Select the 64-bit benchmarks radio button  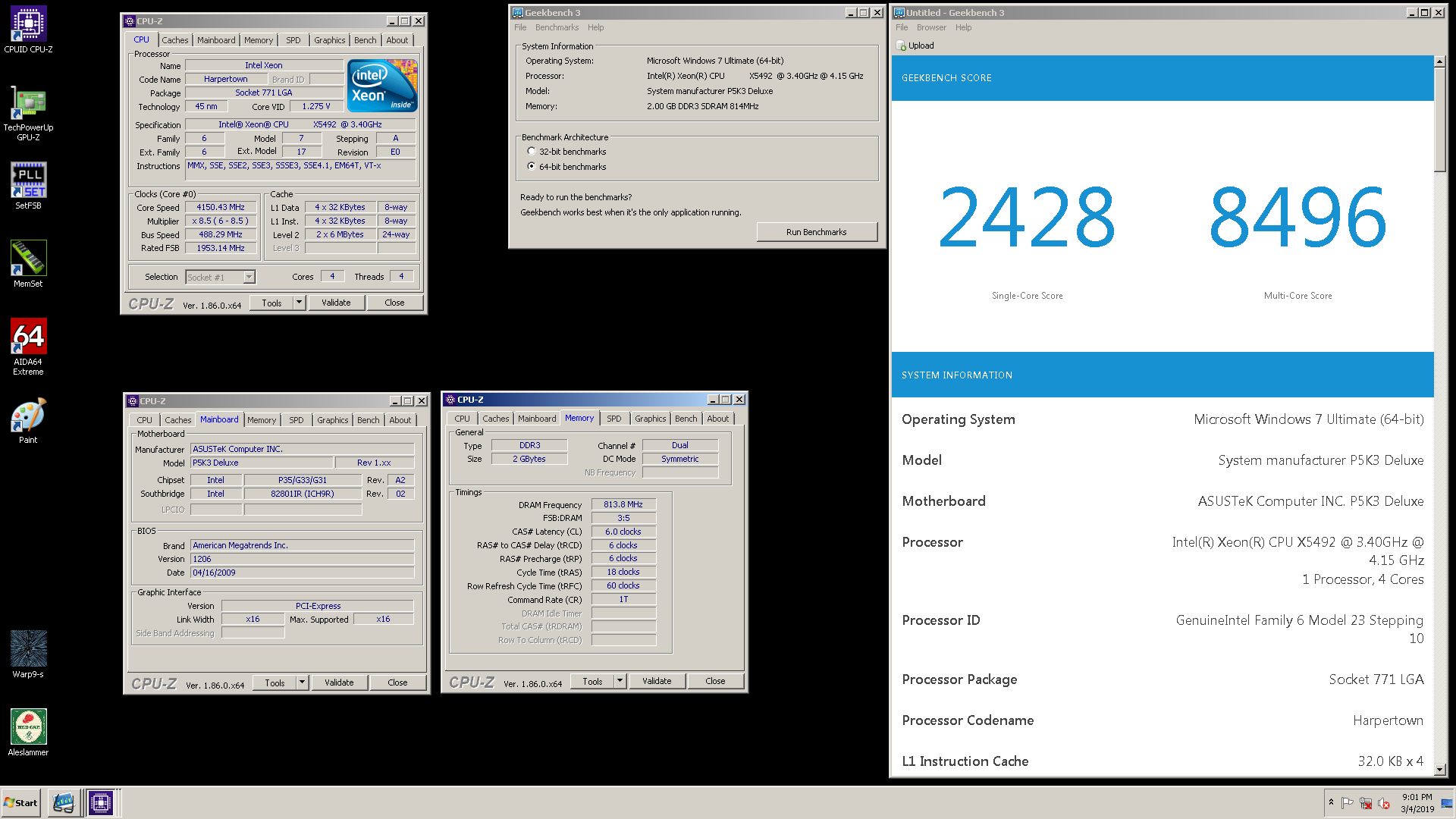(532, 166)
